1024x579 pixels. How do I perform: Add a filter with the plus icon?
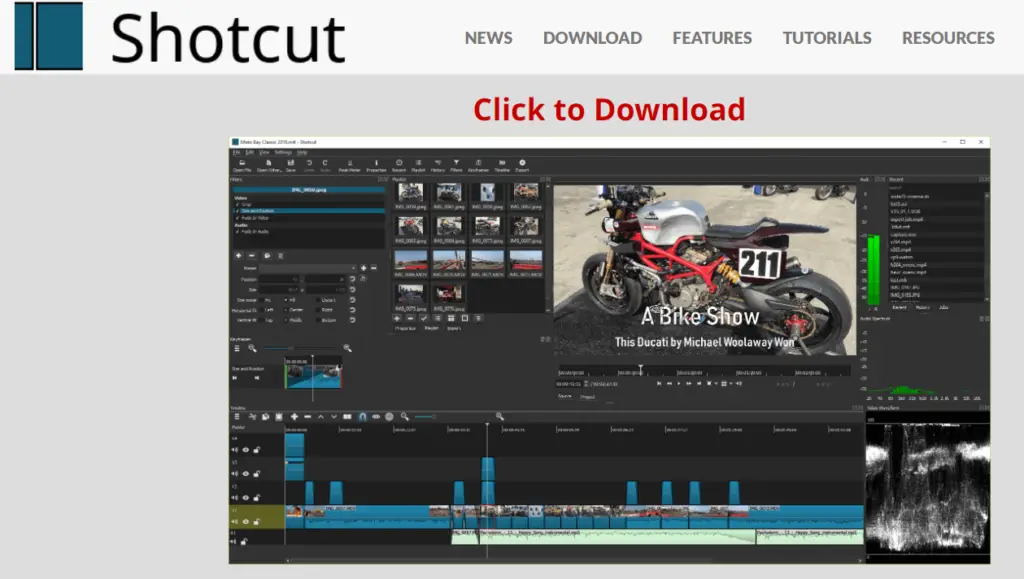pos(238,256)
